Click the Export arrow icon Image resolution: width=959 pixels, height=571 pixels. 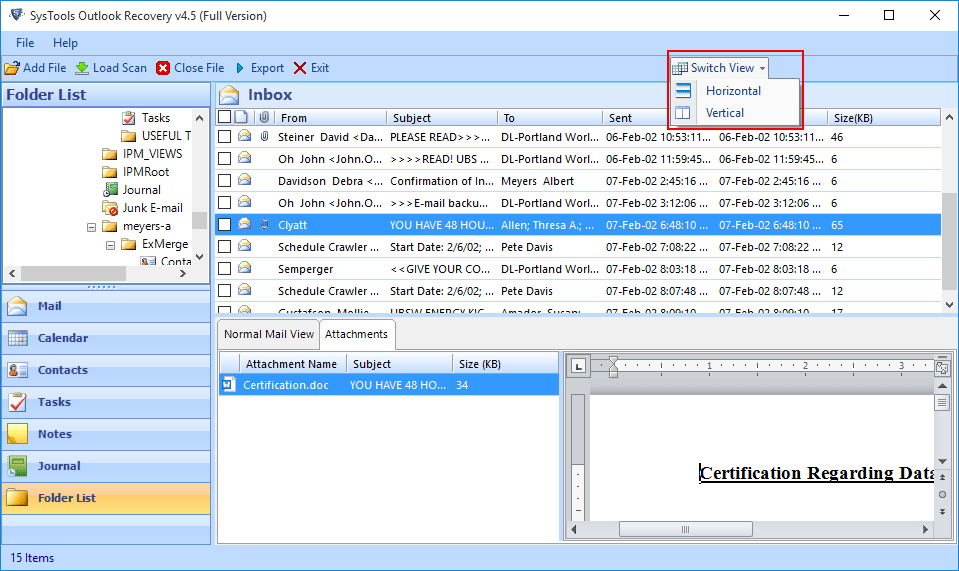tap(240, 68)
